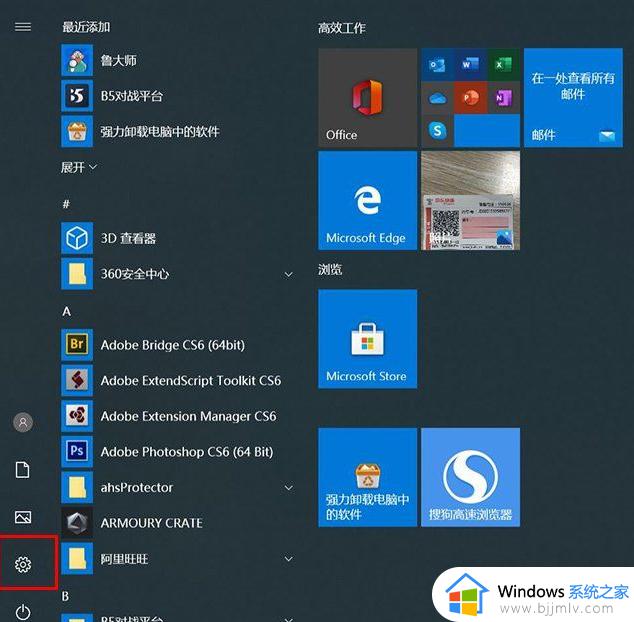Open OneNote icon in Office group tile
The image size is (634, 622).
(x=503, y=98)
